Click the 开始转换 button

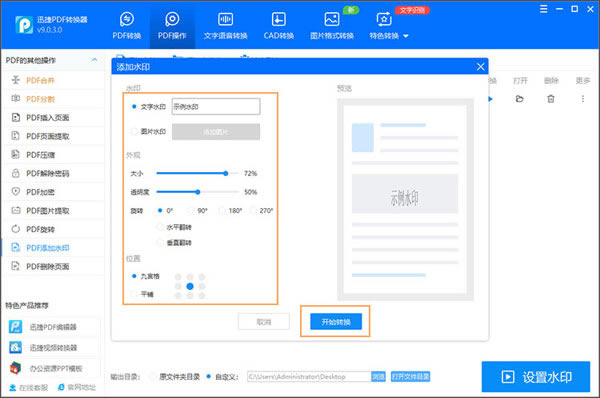(x=336, y=322)
